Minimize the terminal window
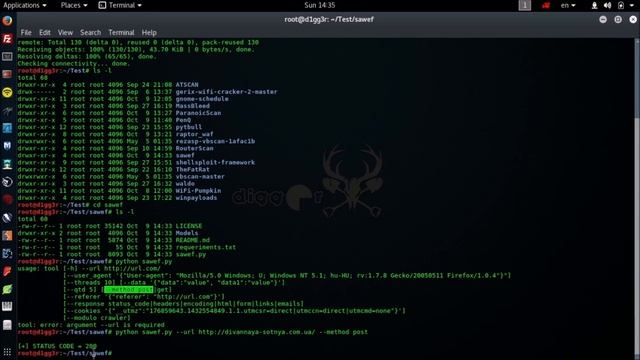 pyautogui.click(x=603, y=20)
